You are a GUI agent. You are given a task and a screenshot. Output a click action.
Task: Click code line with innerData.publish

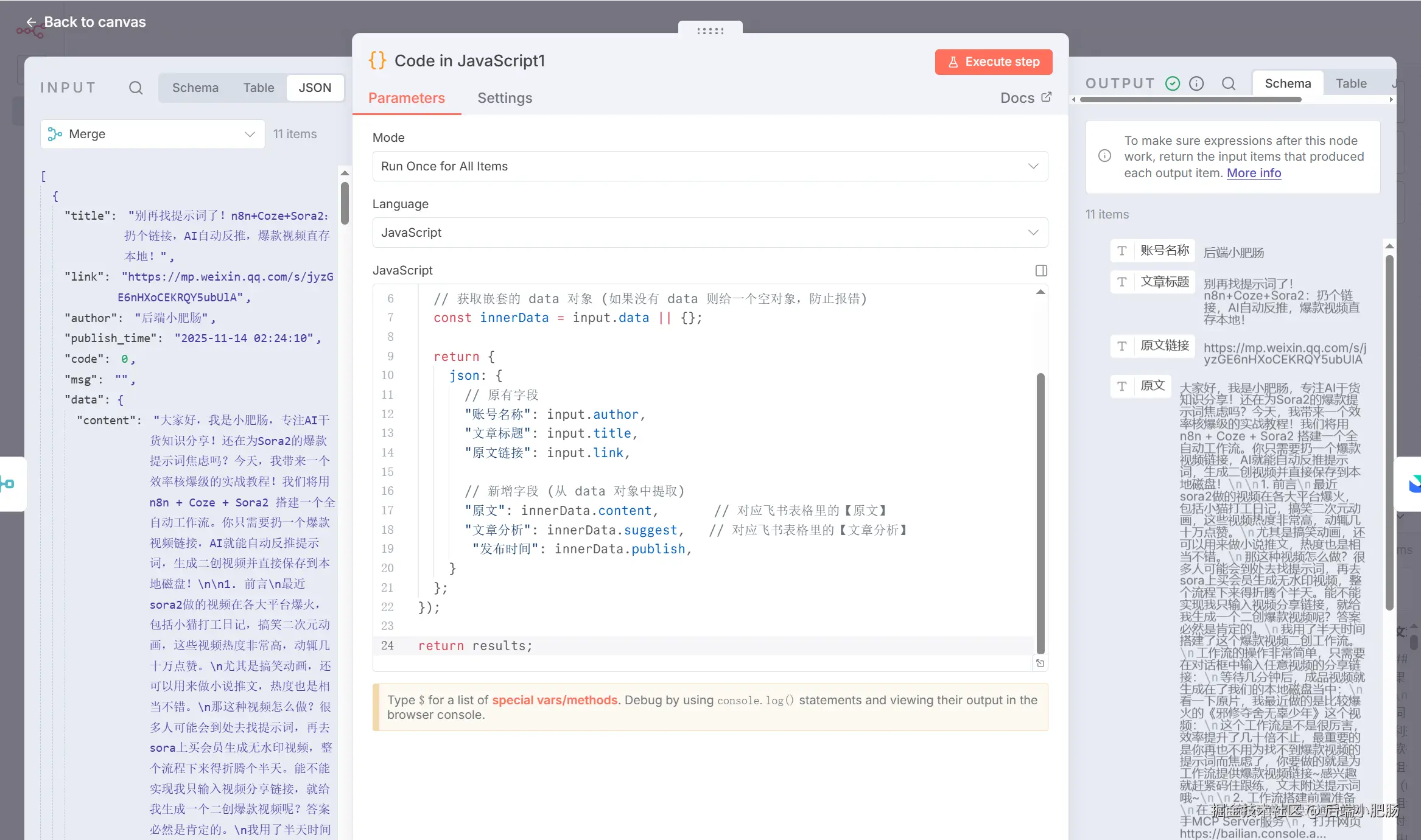(581, 549)
